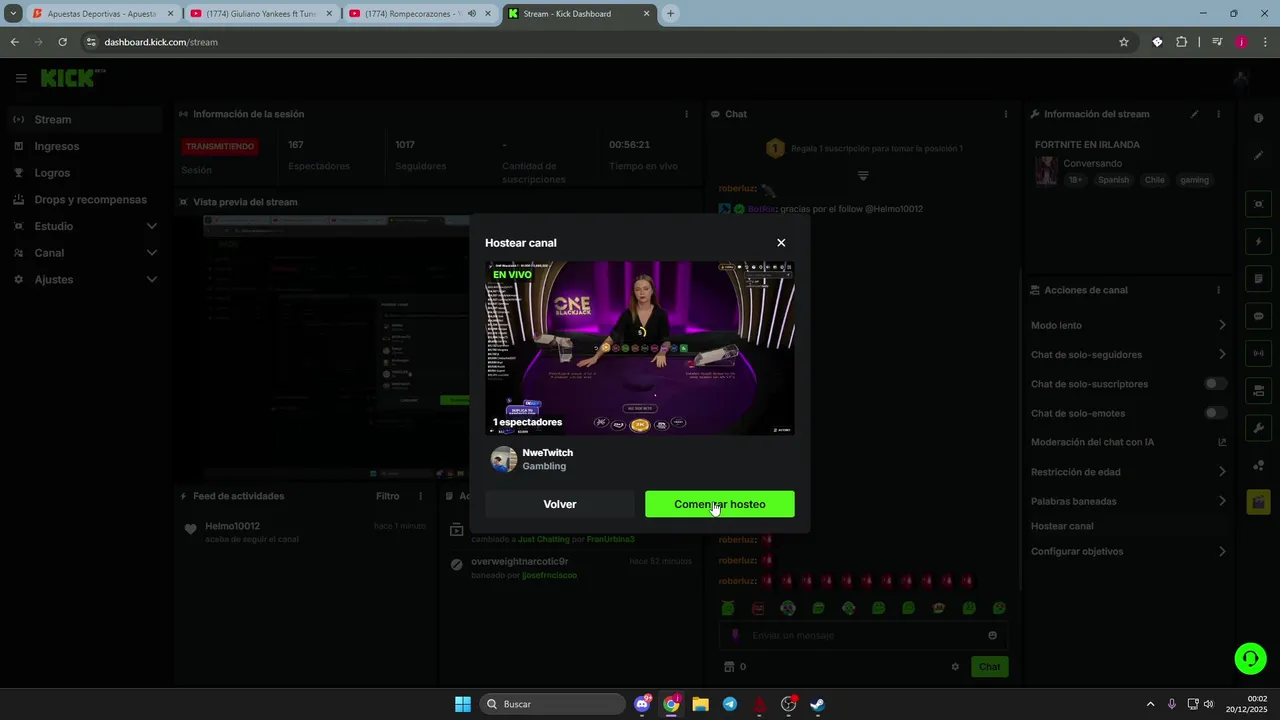Viewport: 1280px width, 720px height.
Task: Click the address bar URL
Action: 161,42
